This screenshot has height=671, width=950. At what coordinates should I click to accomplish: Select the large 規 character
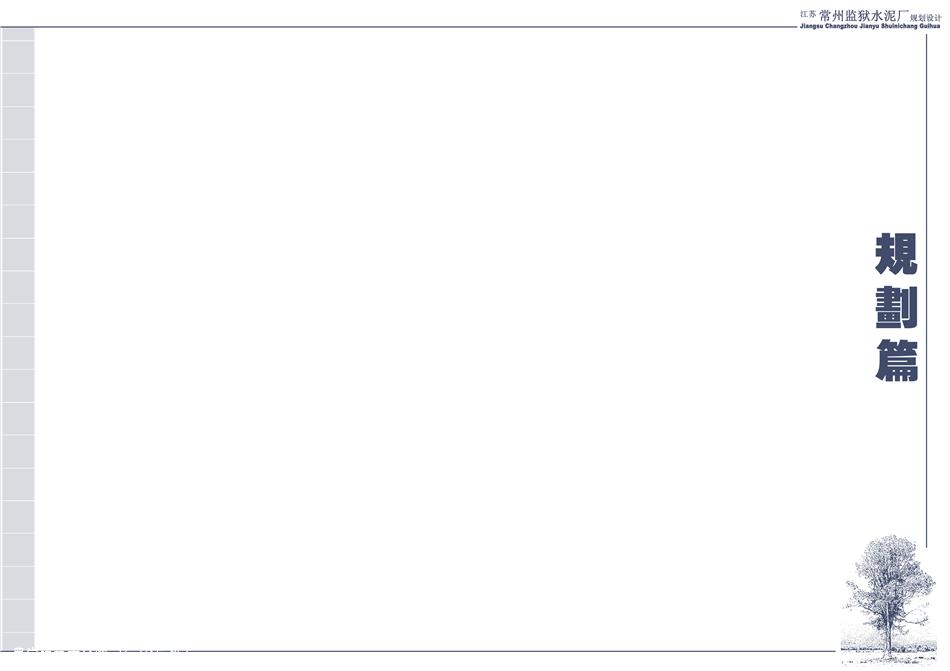point(897,254)
